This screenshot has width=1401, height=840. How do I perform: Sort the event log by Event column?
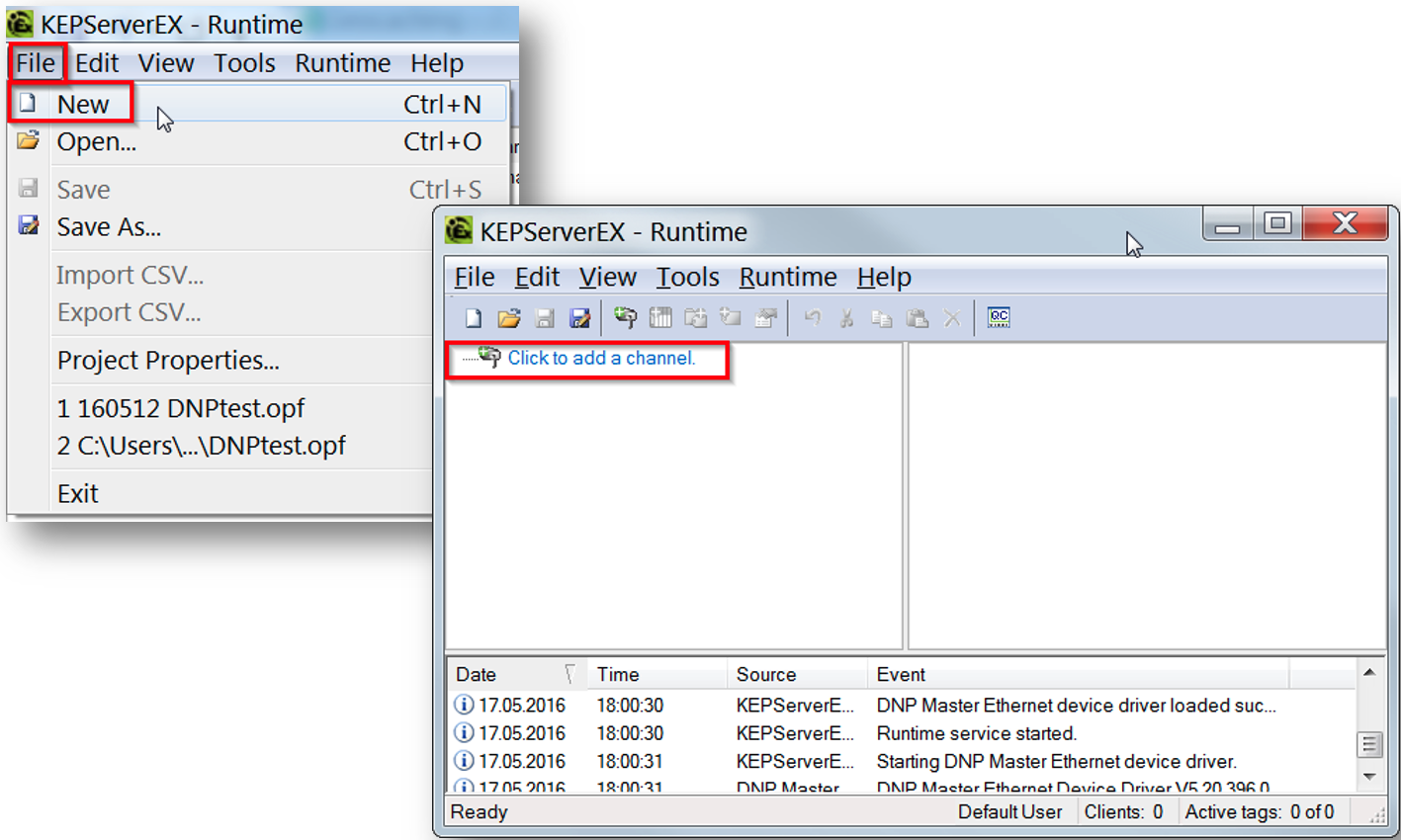pyautogui.click(x=1079, y=674)
